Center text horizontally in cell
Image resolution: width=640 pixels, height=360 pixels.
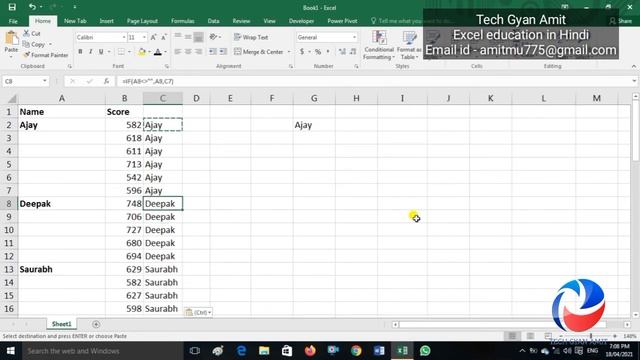(x=188, y=52)
